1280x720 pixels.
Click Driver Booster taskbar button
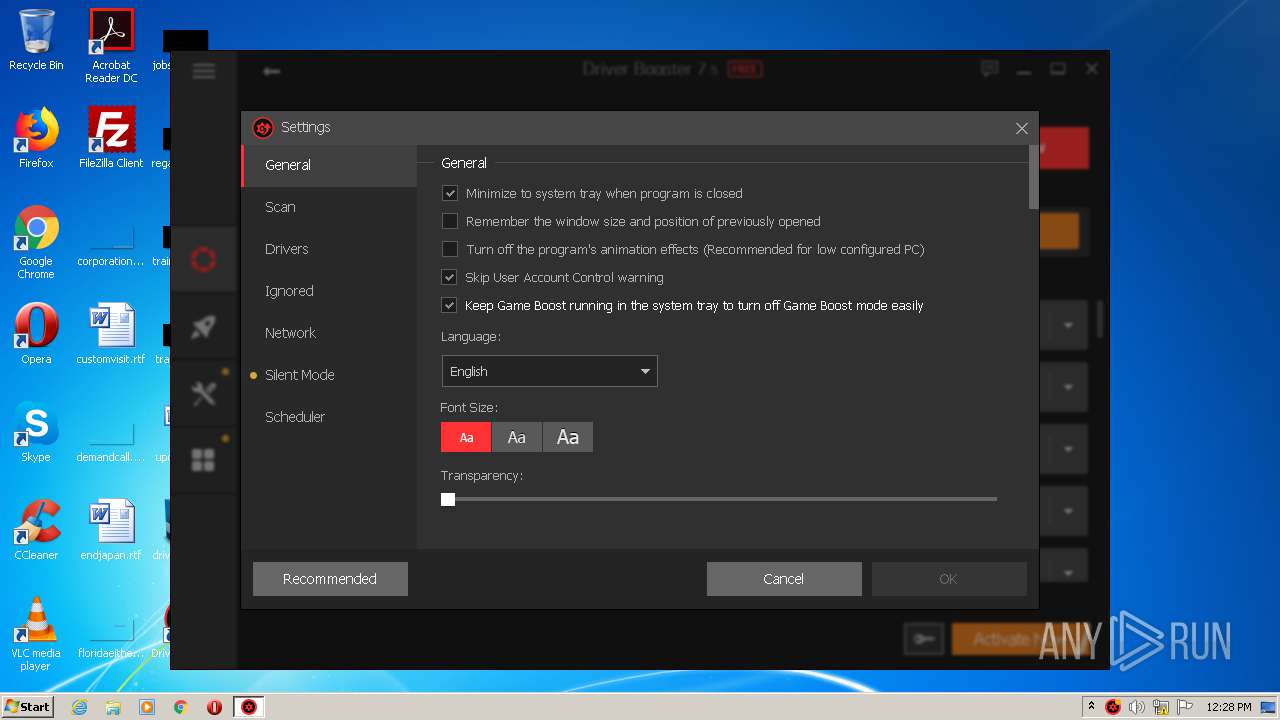point(249,707)
